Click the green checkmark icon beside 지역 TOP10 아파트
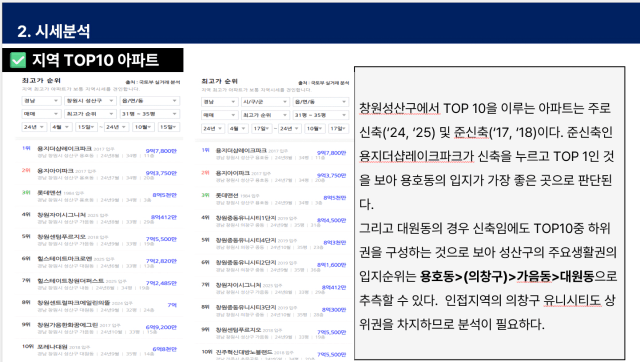Screen dimensions: 640x362 tap(18, 60)
